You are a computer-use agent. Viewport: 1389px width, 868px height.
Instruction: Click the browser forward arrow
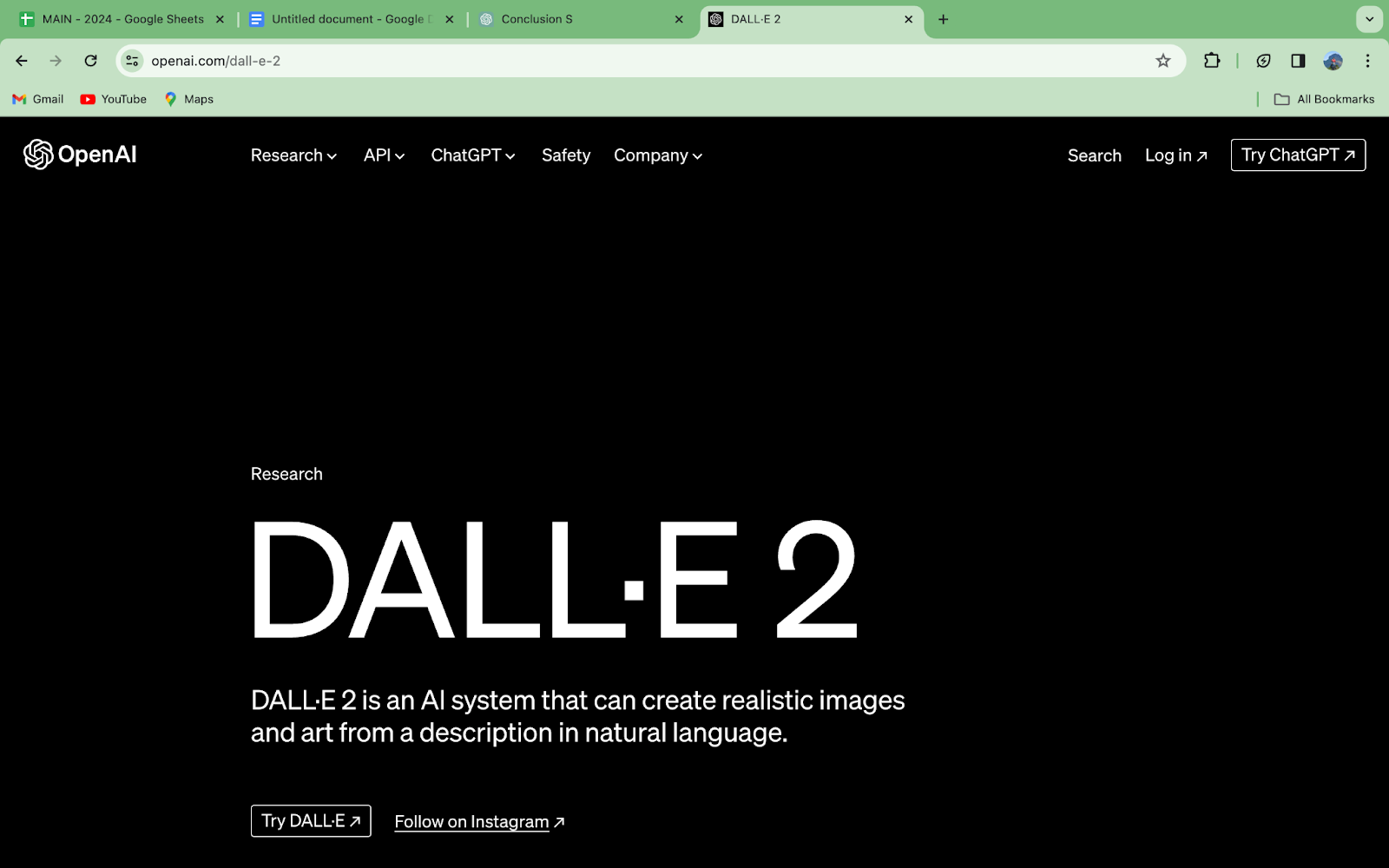click(56, 61)
